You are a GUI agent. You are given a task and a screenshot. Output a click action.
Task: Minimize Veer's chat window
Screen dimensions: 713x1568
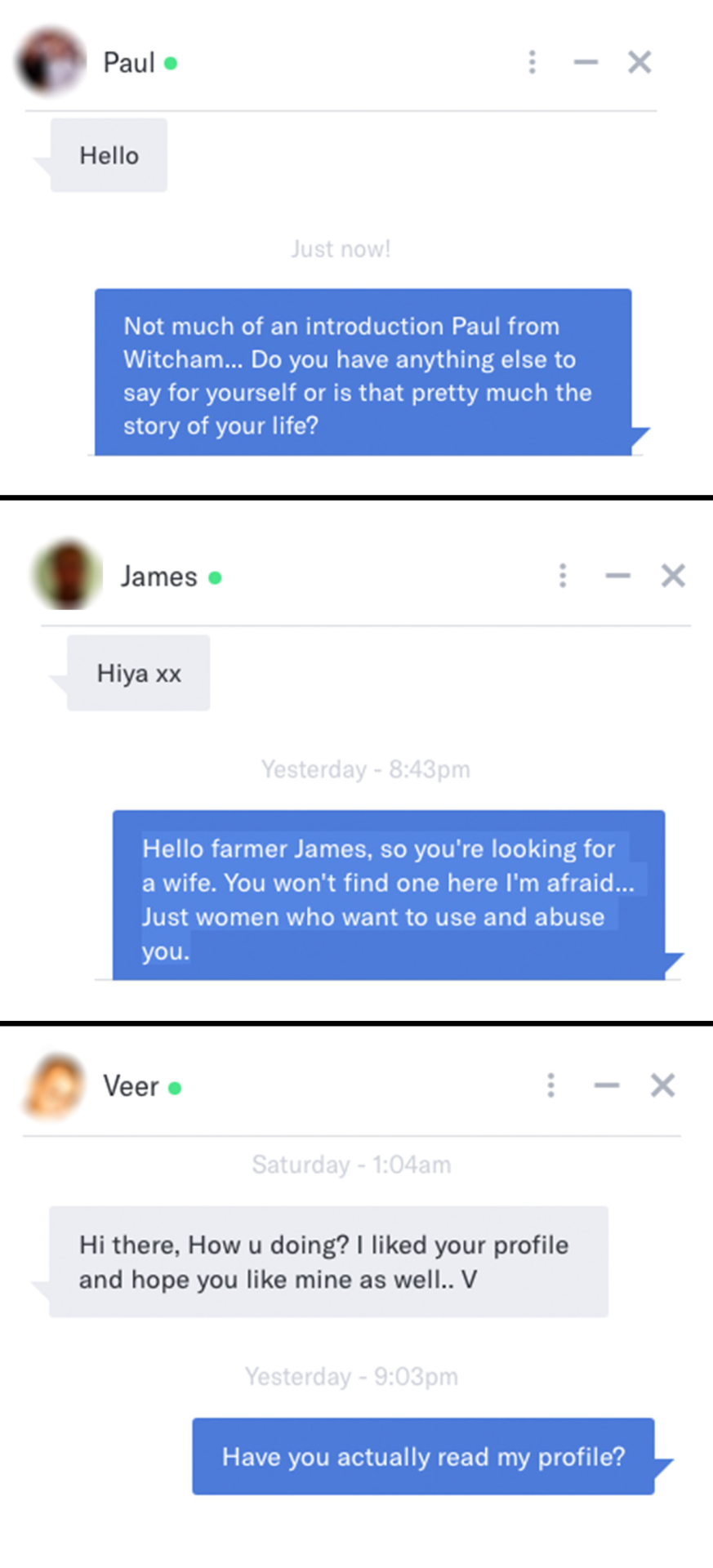tap(607, 1085)
